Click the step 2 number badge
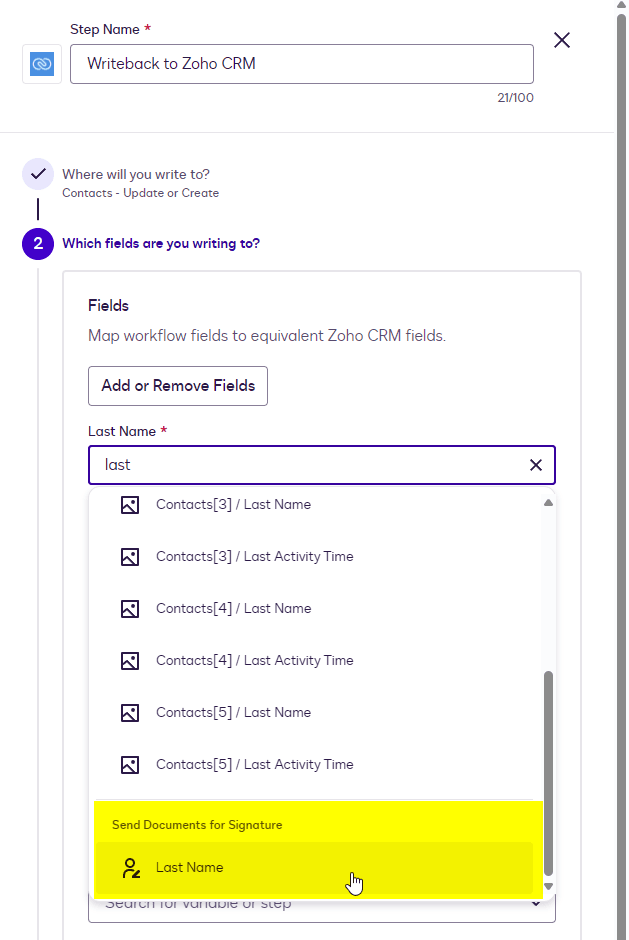 tap(38, 243)
